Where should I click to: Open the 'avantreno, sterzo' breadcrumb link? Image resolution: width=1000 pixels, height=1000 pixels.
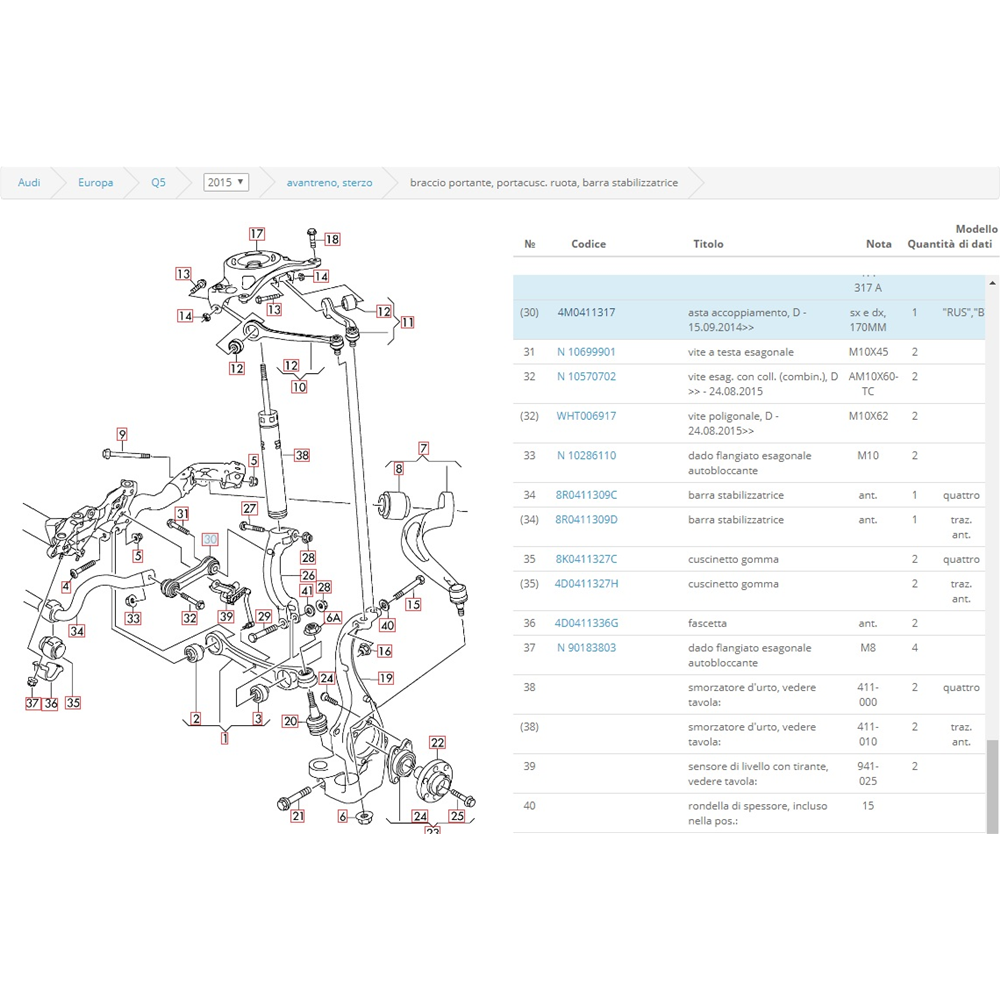pos(329,182)
